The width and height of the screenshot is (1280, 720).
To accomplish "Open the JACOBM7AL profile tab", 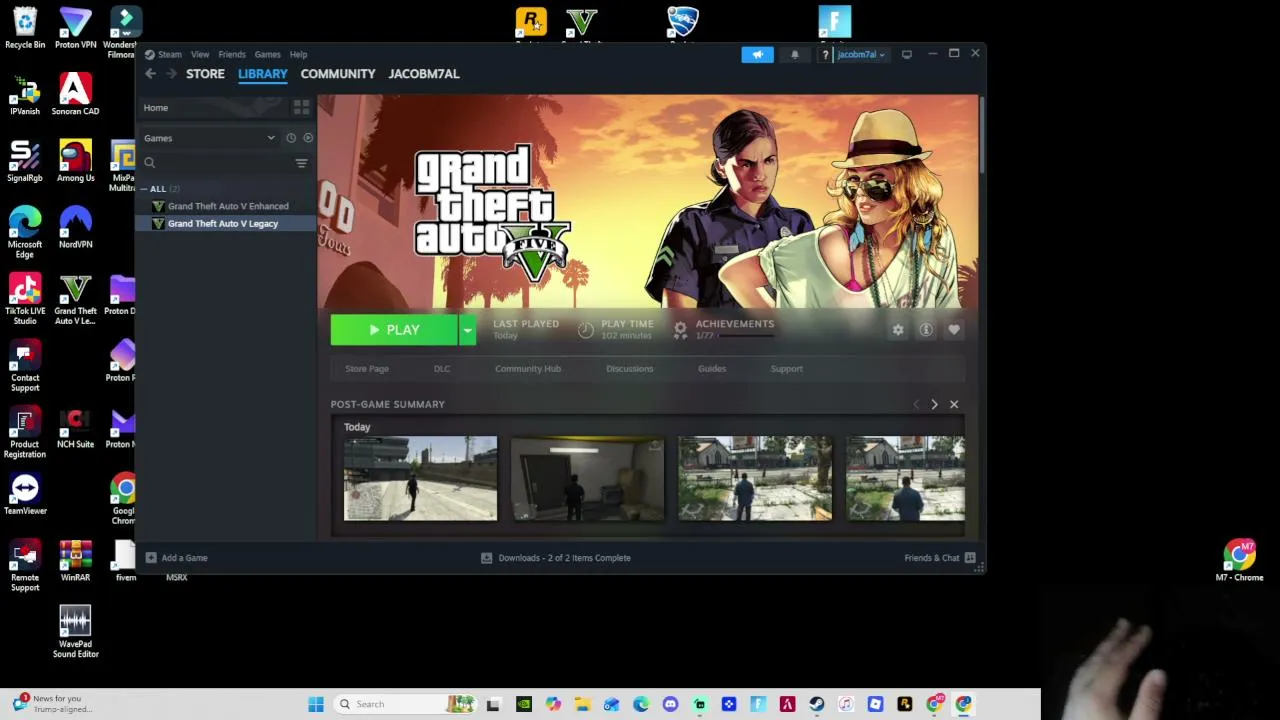I will (424, 73).
